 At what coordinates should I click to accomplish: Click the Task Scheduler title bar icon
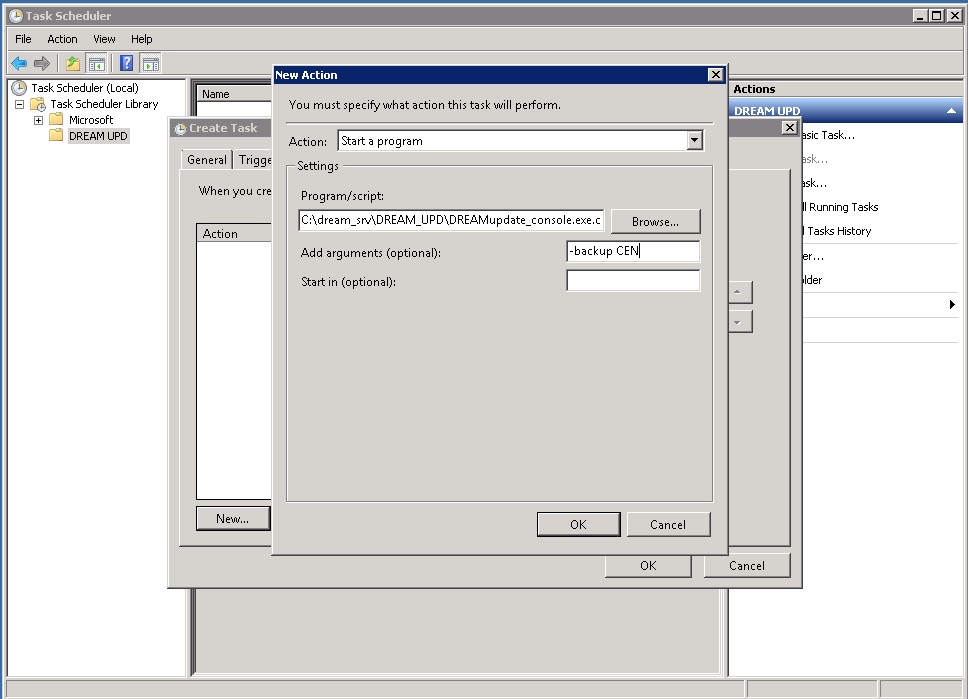[x=16, y=15]
